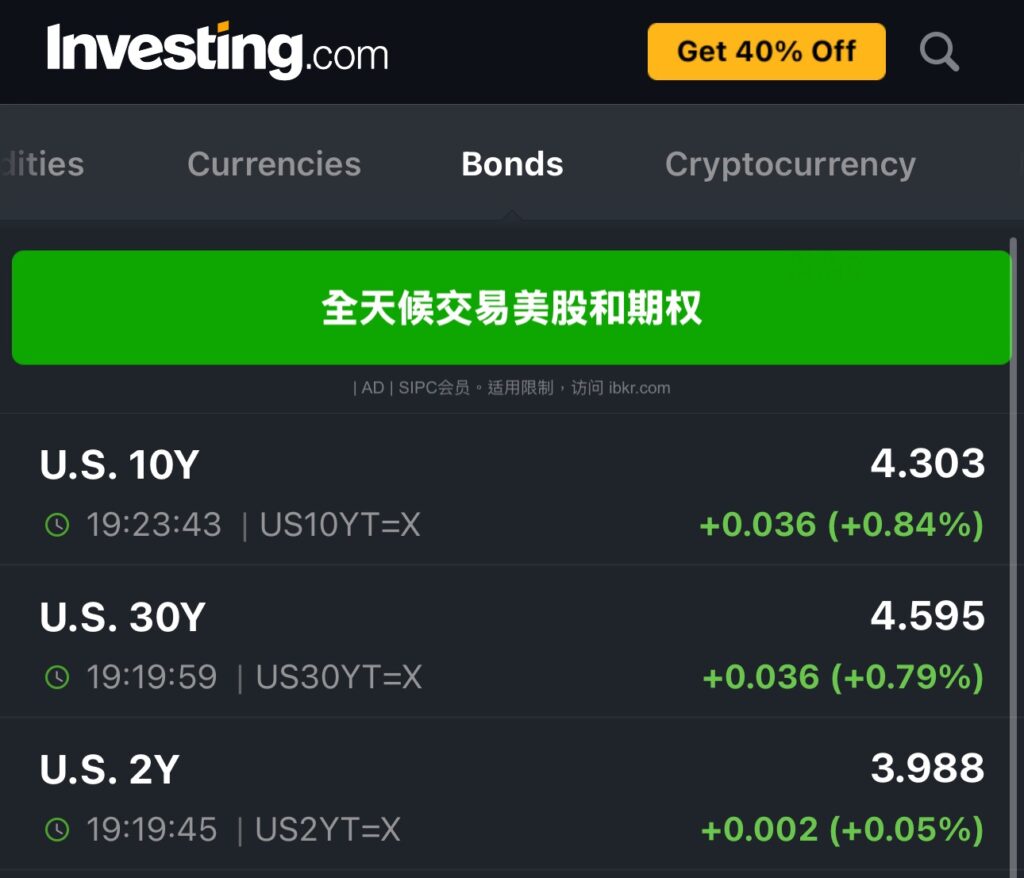Open the Cryptocurrency tab

[x=790, y=164]
